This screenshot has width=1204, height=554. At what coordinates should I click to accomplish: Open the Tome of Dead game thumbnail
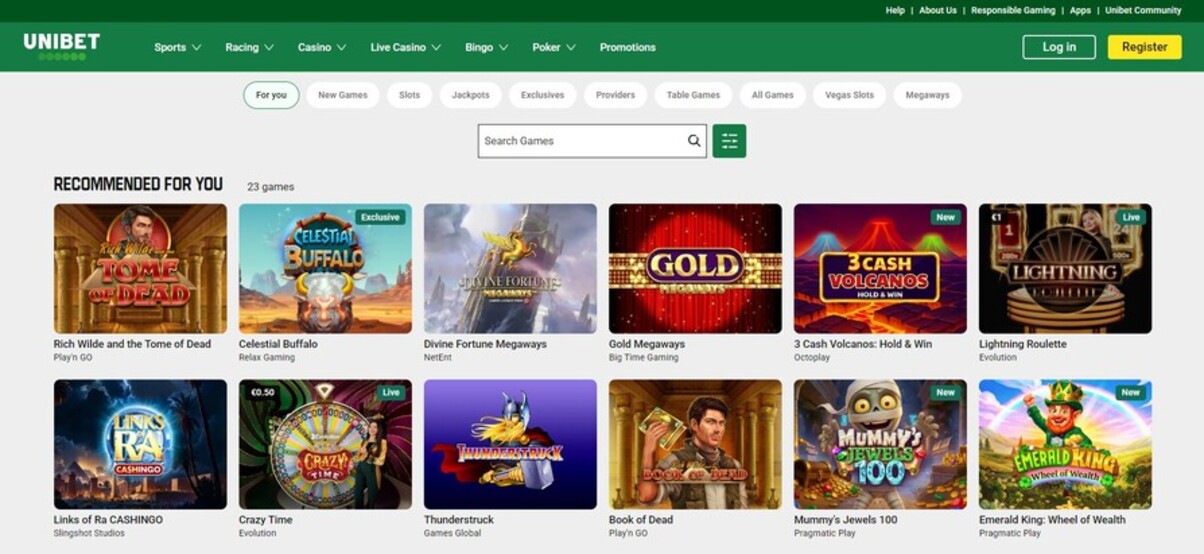(140, 268)
